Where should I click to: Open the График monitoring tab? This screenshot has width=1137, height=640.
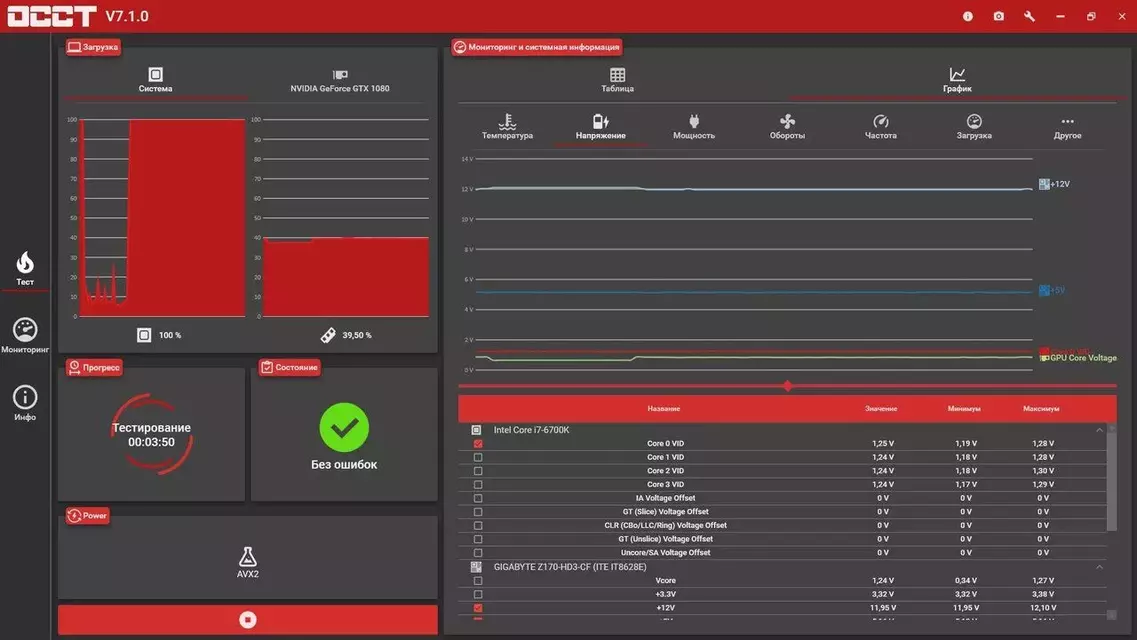click(957, 80)
